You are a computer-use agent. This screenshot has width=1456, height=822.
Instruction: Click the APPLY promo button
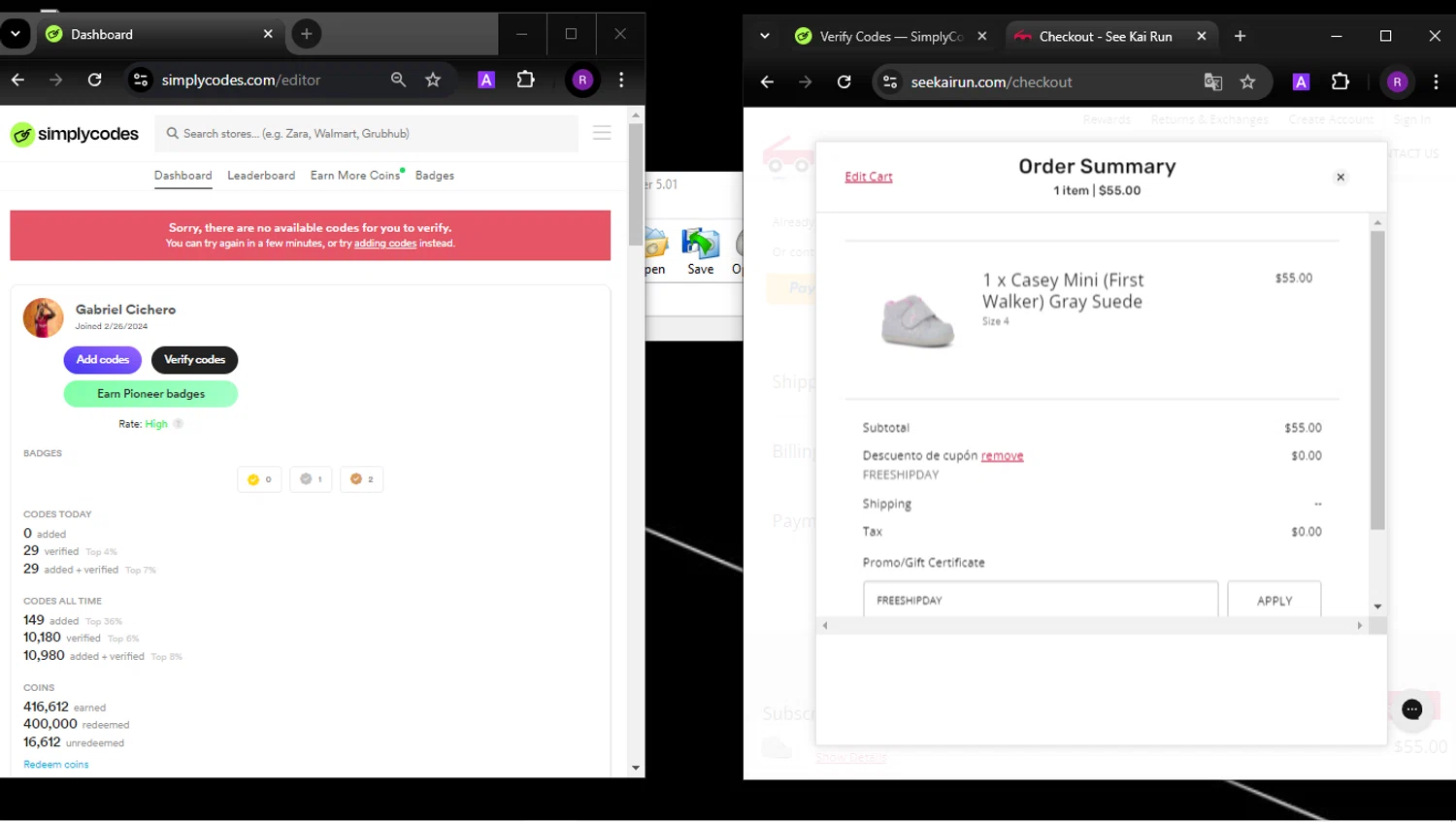point(1274,600)
